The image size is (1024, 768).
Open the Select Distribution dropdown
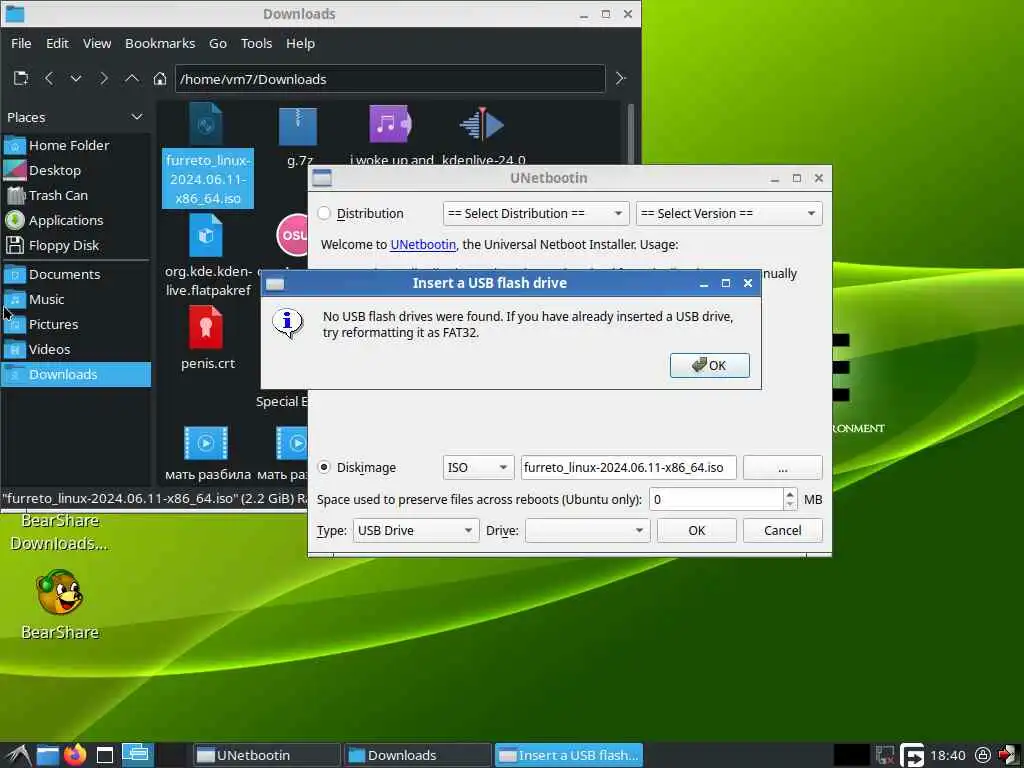click(x=536, y=214)
